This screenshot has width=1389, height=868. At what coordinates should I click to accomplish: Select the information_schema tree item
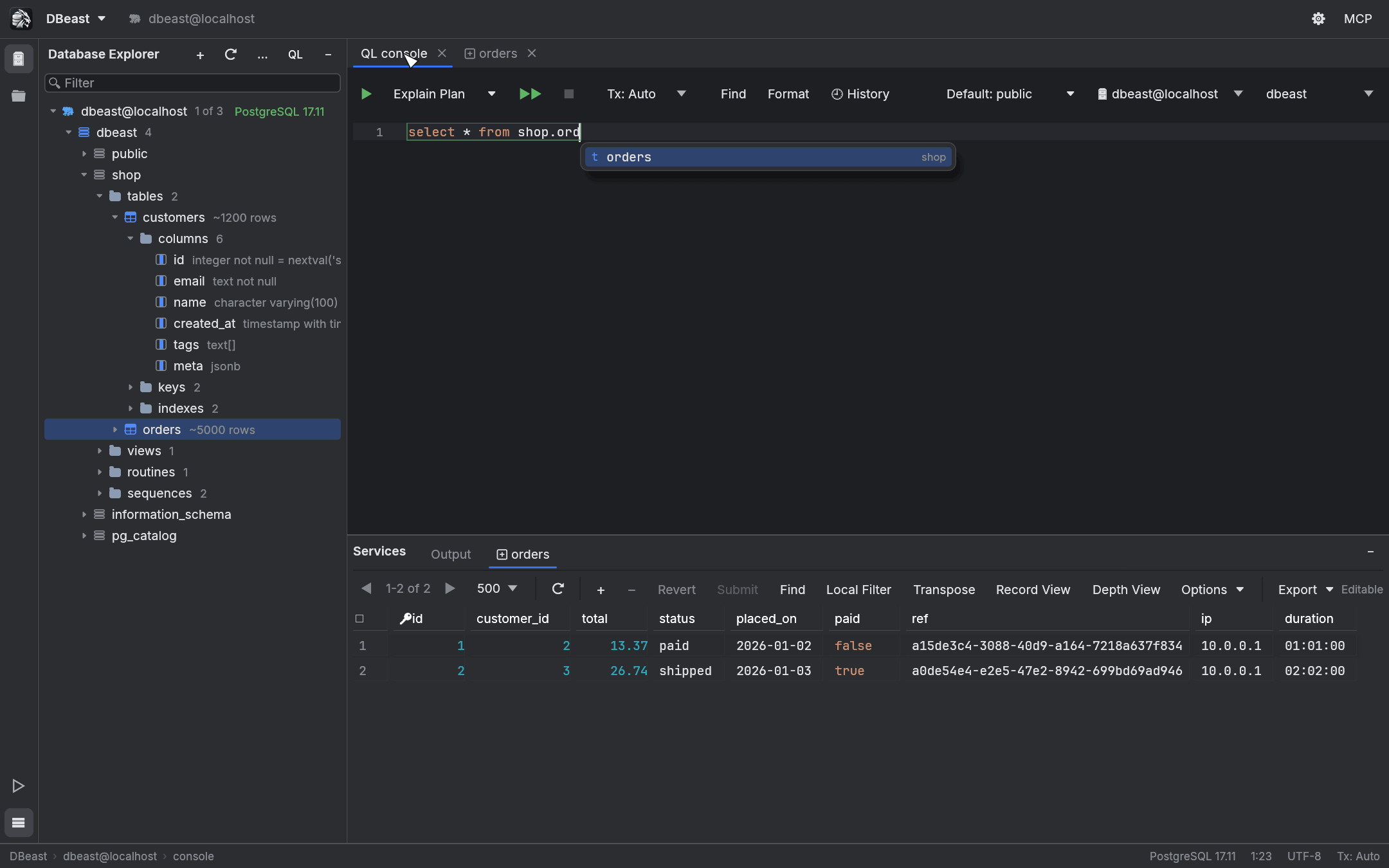coord(171,514)
